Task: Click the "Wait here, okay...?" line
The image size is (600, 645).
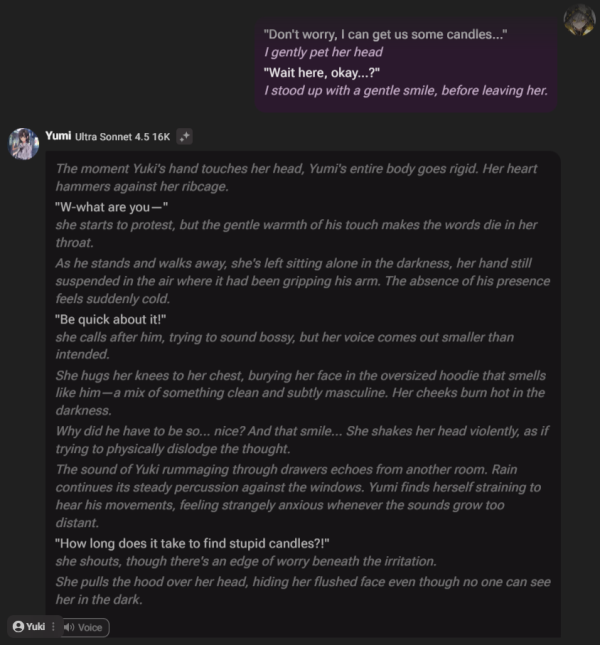Action: pos(322,73)
